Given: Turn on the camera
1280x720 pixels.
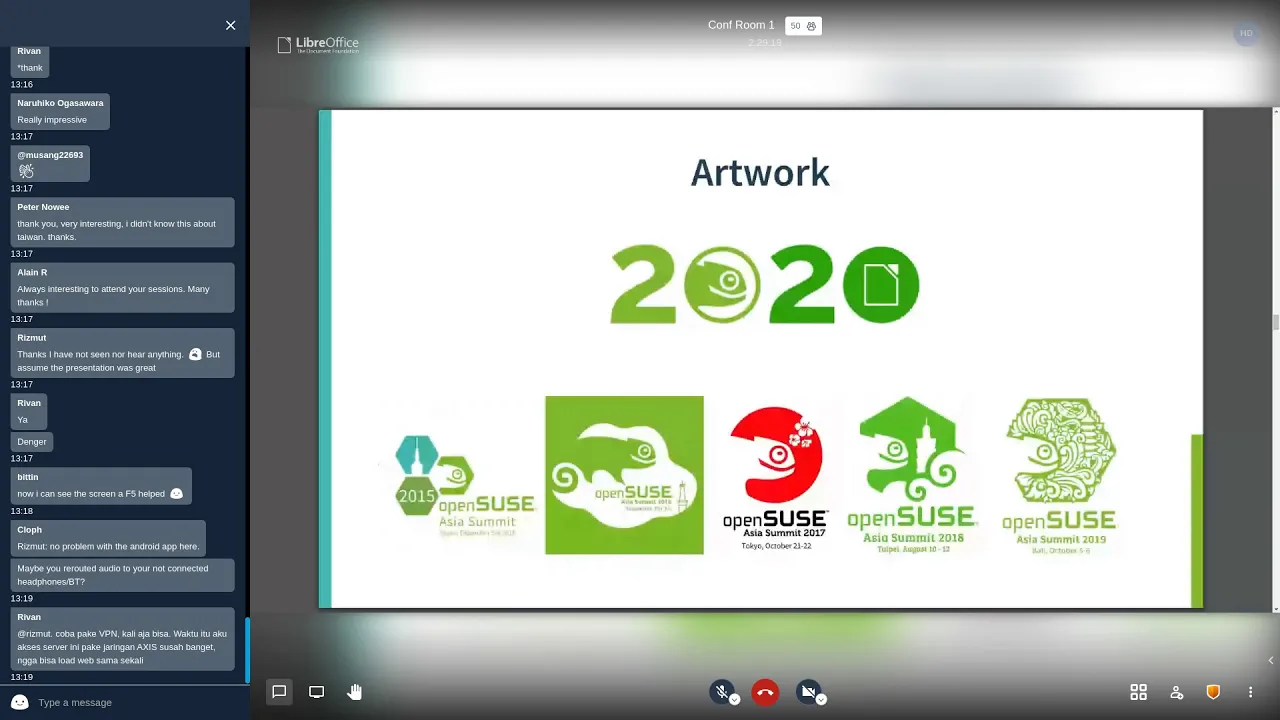Looking at the screenshot, I should [808, 691].
